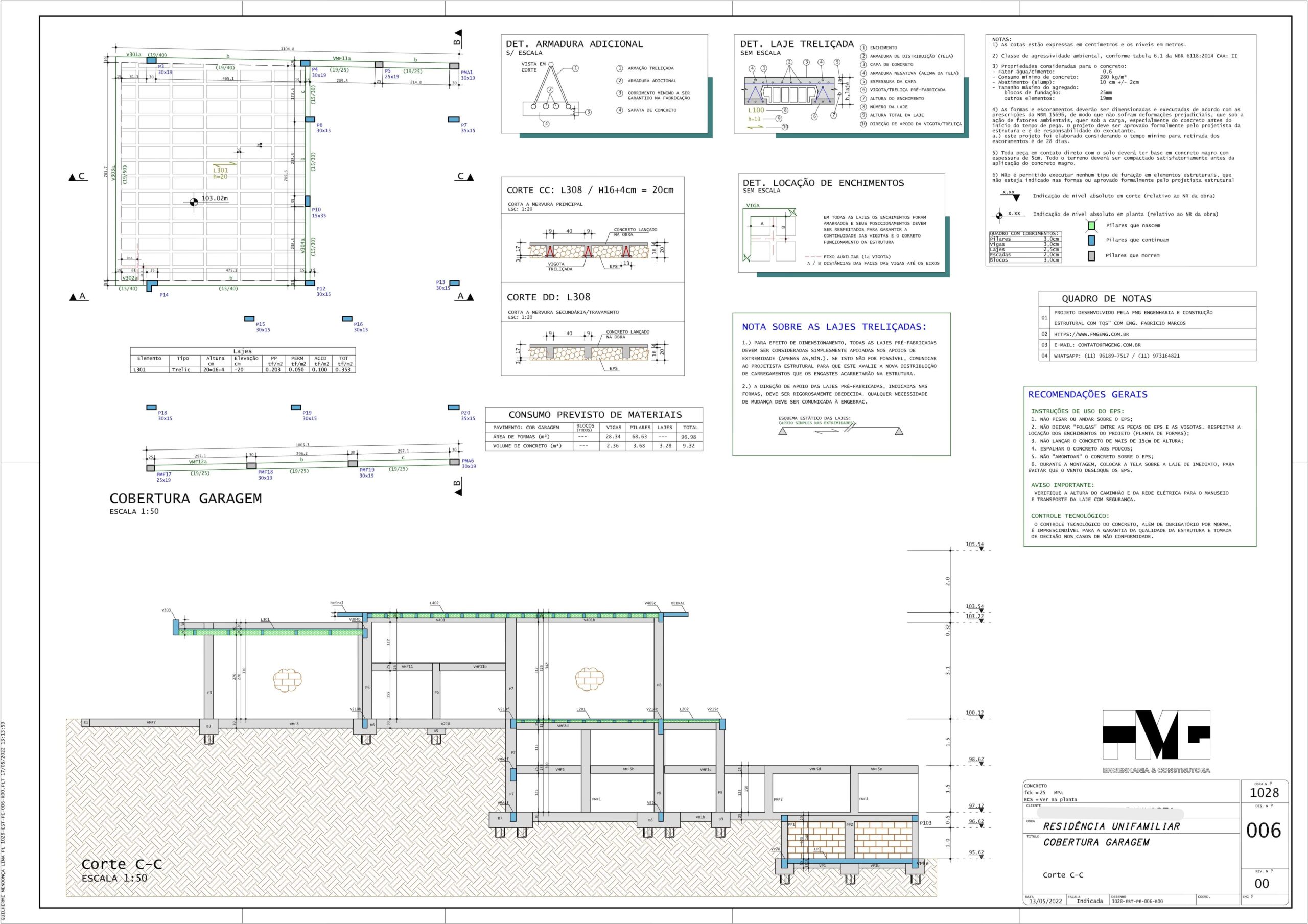Select the 105.54 elevation mark

tap(974, 544)
